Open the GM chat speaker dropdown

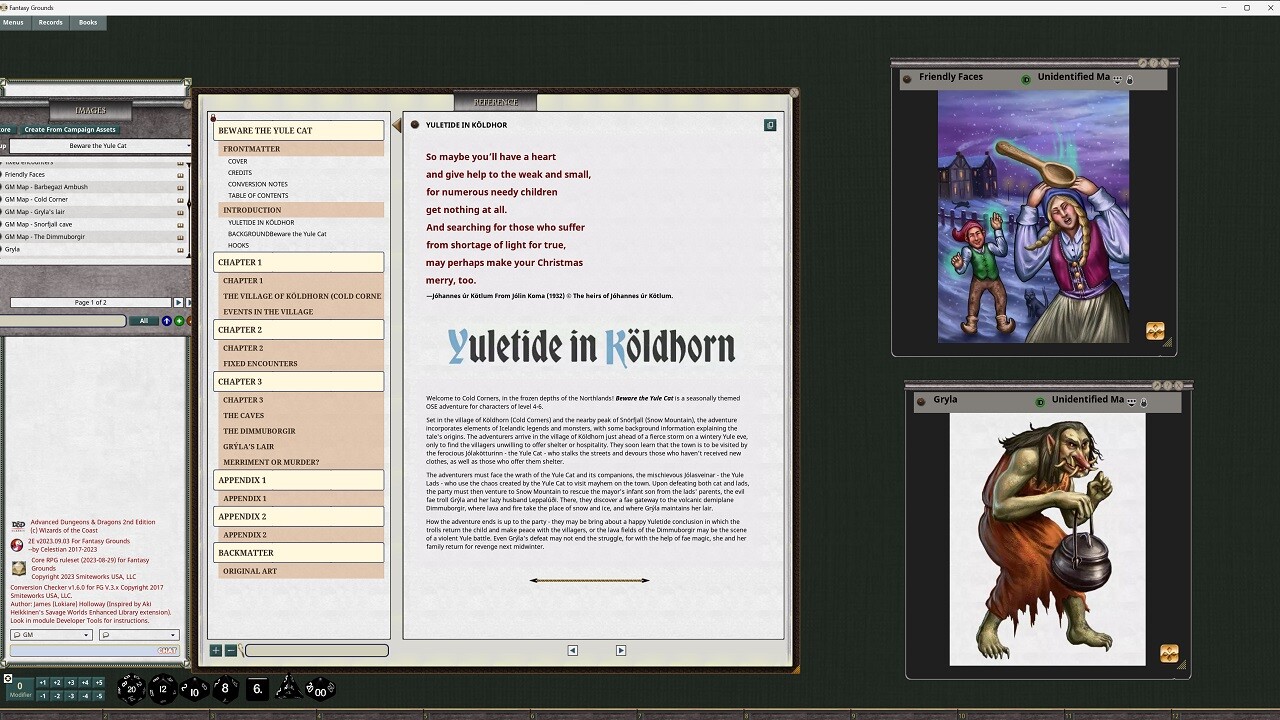click(51, 635)
